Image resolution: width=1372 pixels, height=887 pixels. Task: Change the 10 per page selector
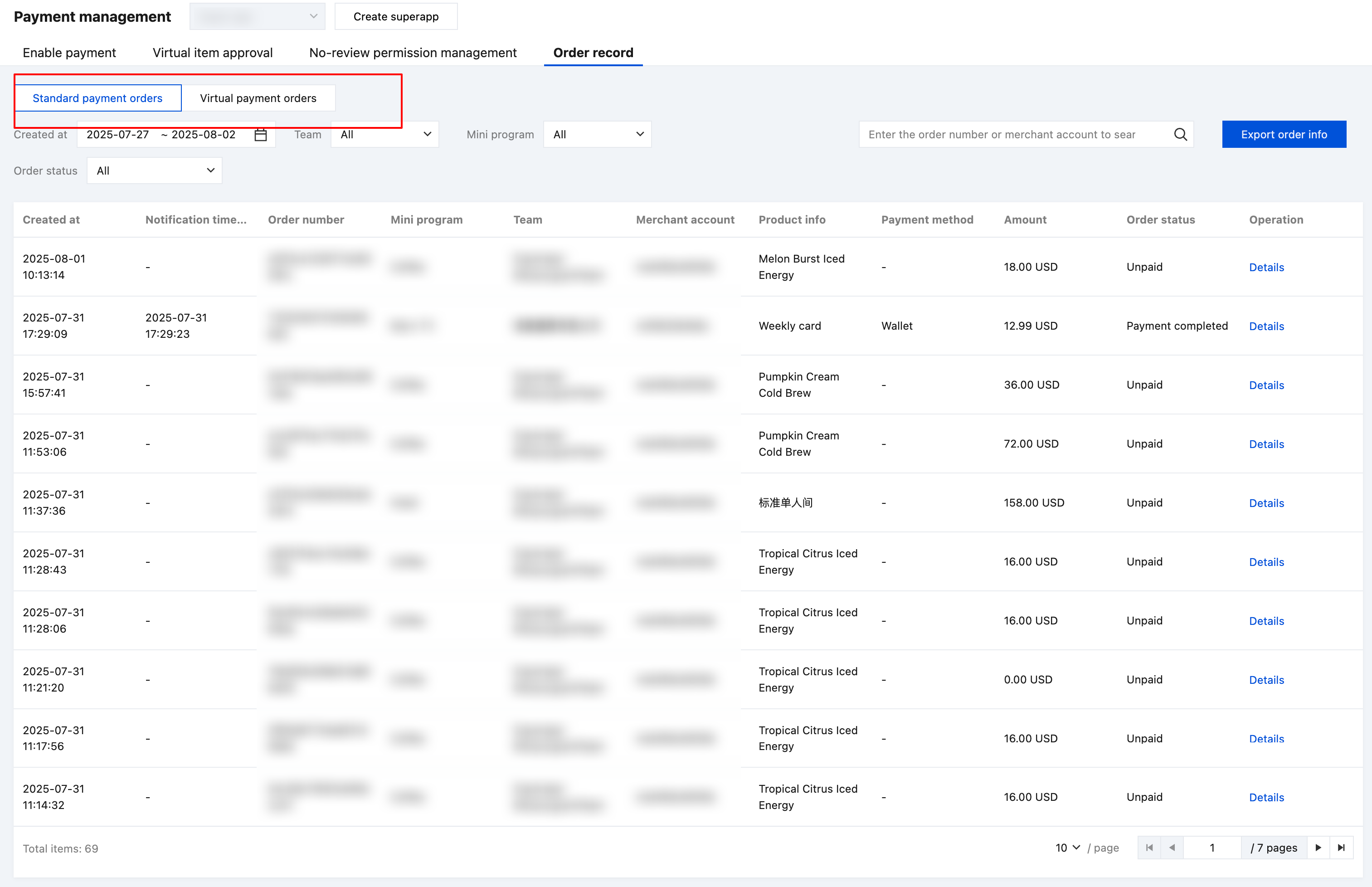[x=1067, y=848]
